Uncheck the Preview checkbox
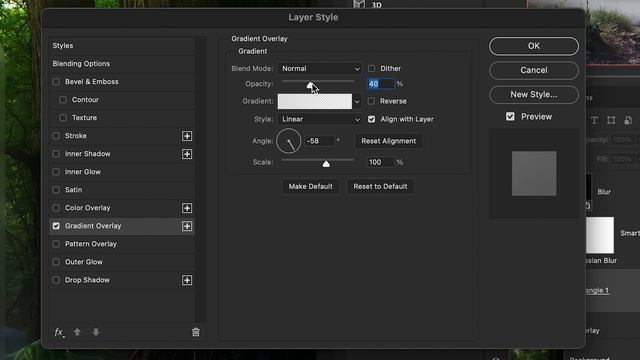Screen dimensions: 640x360 (510, 117)
